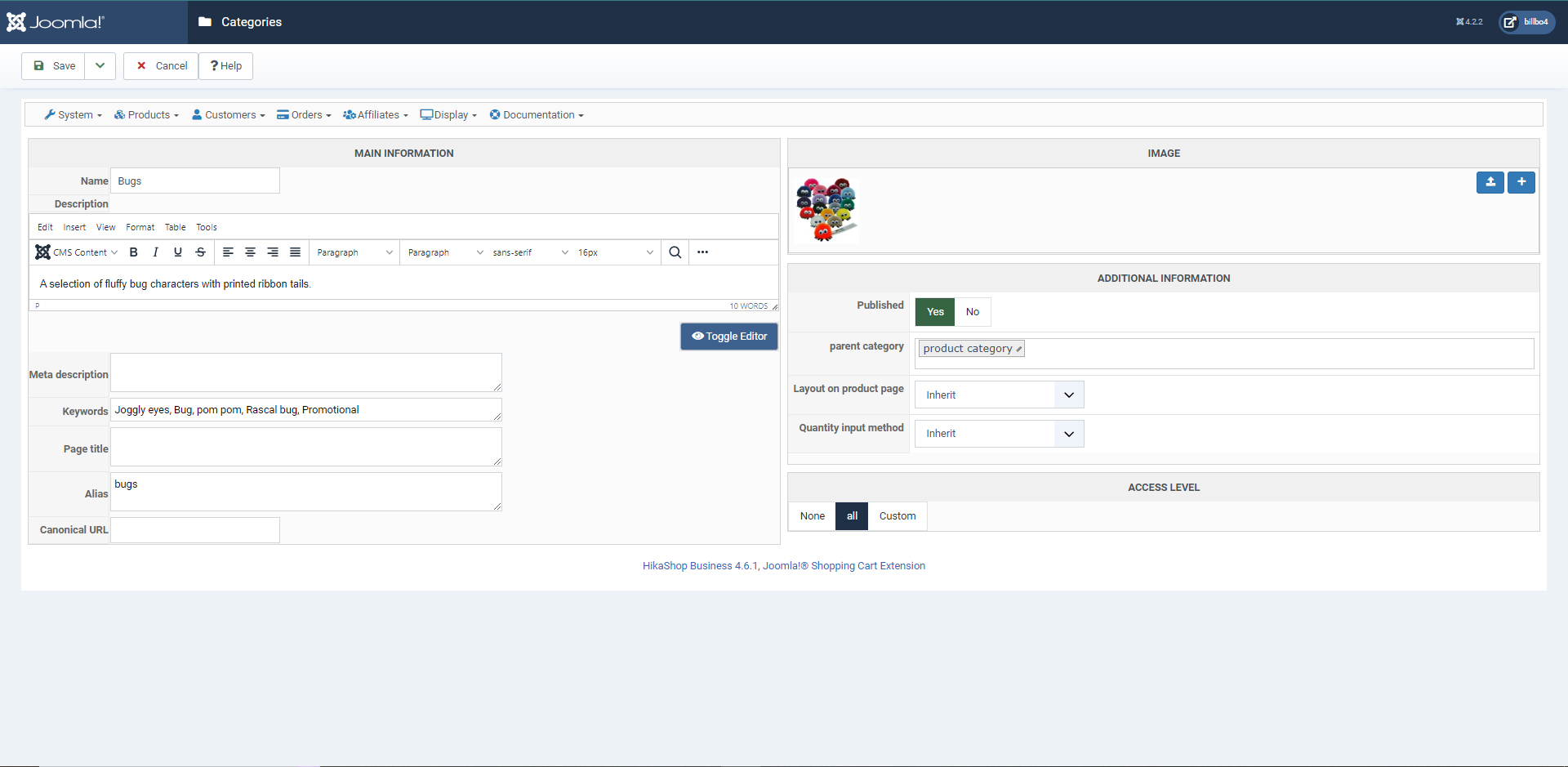Click the Save button
Viewport: 1568px width, 767px height.
54,66
